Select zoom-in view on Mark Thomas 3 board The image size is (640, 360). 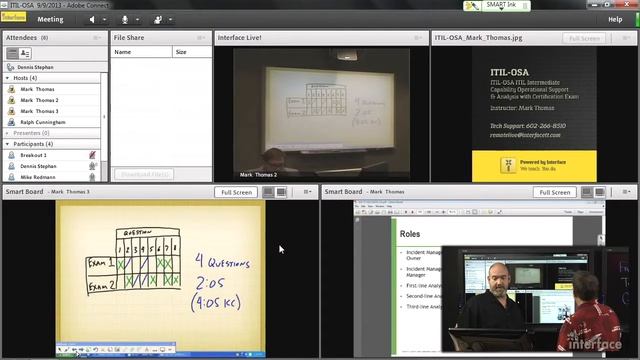[x=281, y=192]
